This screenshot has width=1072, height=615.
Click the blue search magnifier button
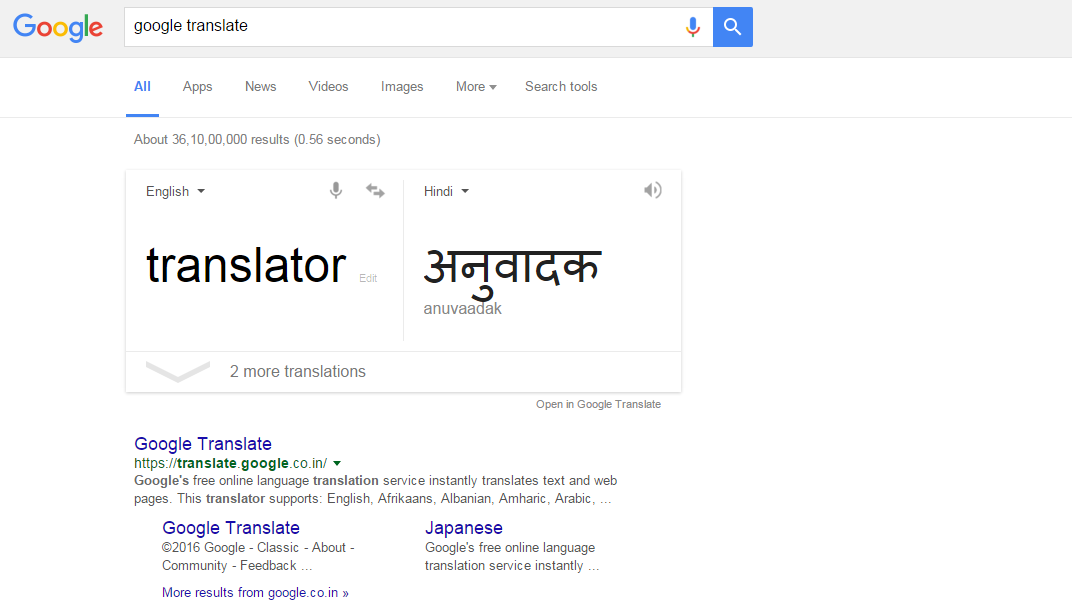pyautogui.click(x=732, y=27)
